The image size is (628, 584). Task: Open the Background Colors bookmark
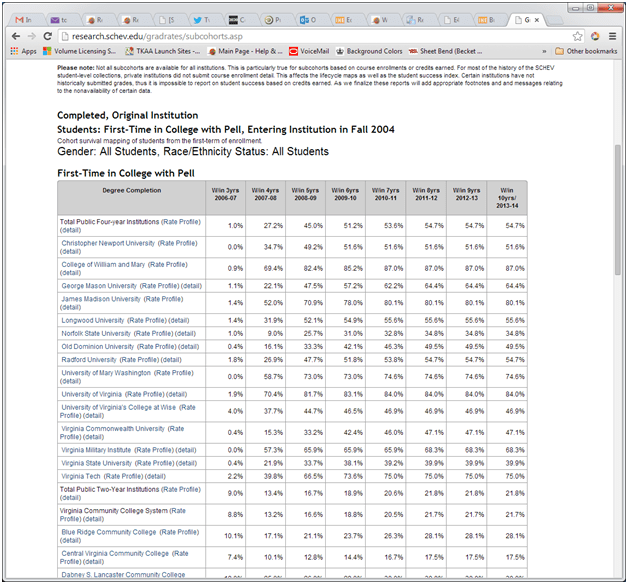(369, 50)
